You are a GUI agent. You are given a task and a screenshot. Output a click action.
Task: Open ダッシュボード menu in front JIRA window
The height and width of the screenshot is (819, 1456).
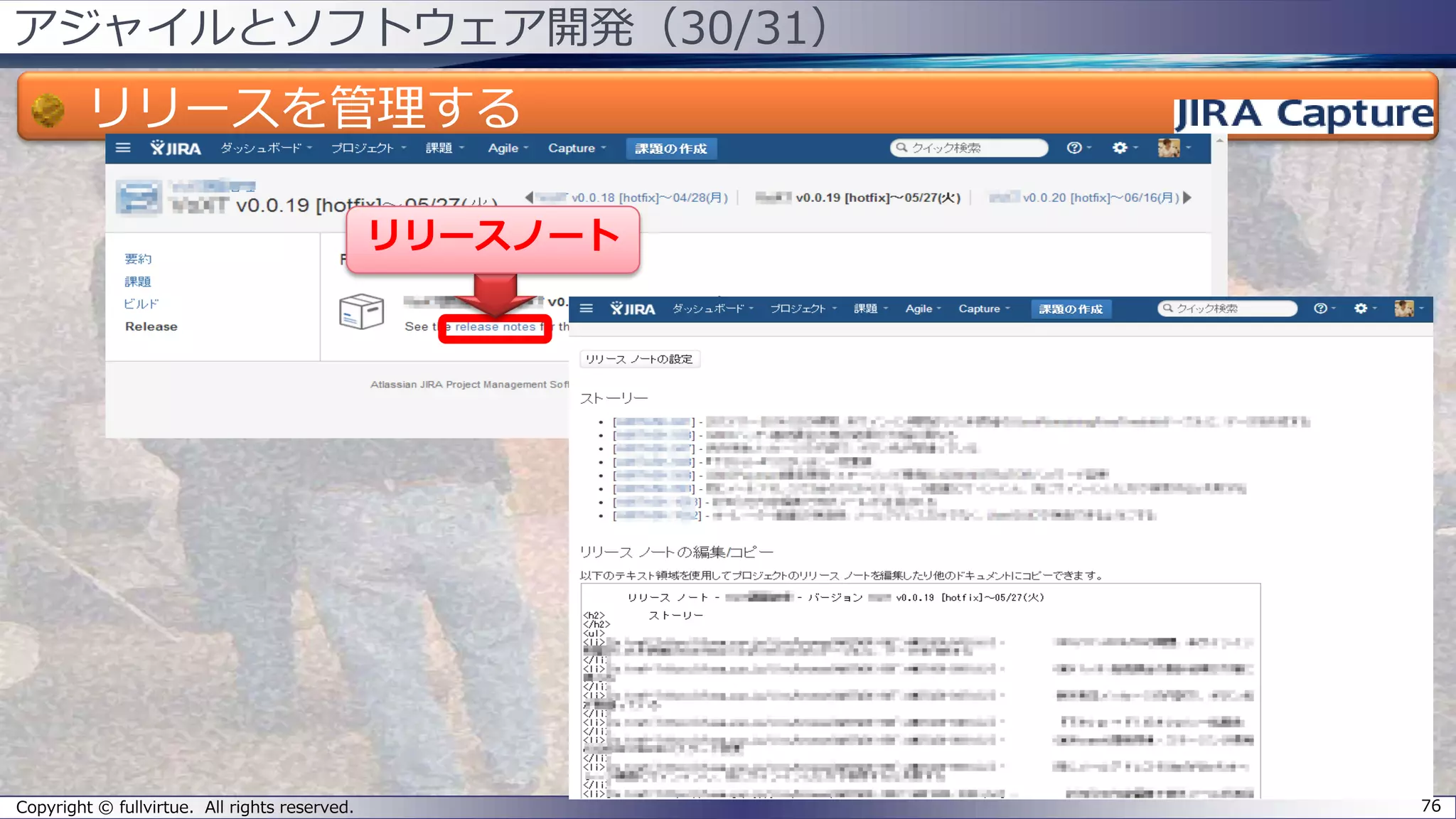coord(712,309)
